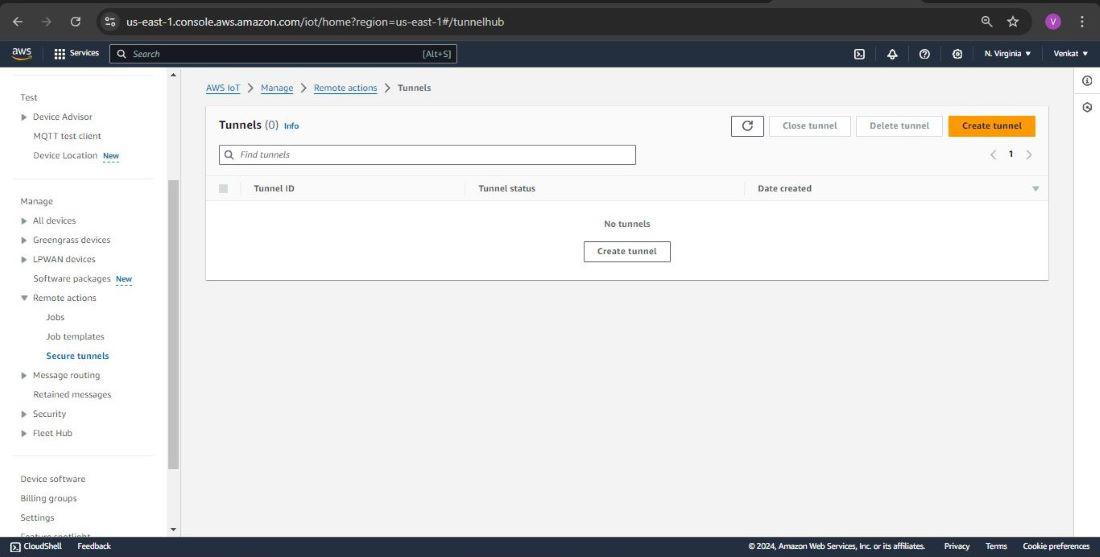This screenshot has height=557, width=1100.
Task: Open the site information icon in address bar
Action: 110,22
